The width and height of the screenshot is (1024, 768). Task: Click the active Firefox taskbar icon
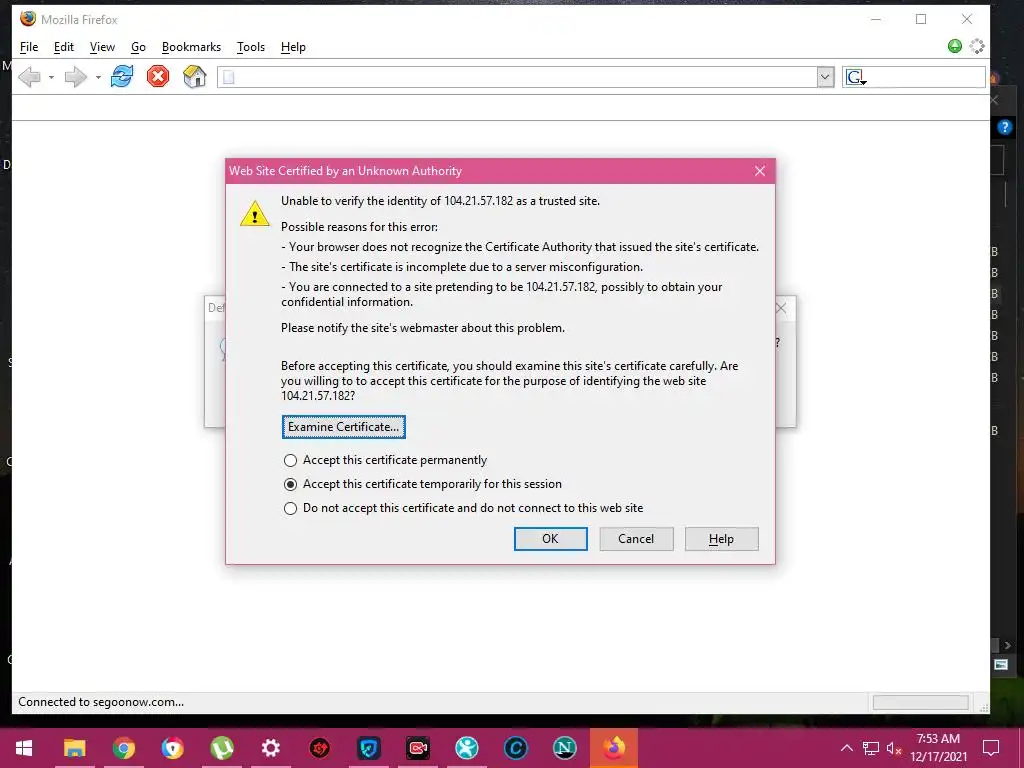point(614,748)
